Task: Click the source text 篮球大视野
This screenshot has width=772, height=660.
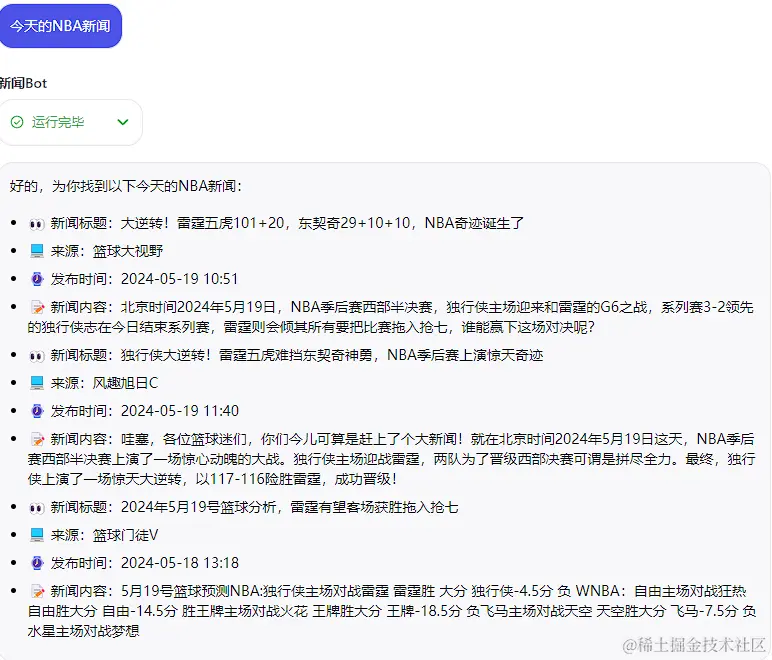Action: point(128,251)
